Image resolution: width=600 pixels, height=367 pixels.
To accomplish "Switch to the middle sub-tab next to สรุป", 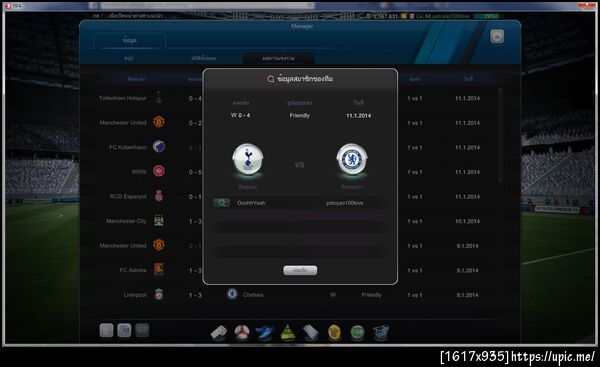I will coord(204,58).
